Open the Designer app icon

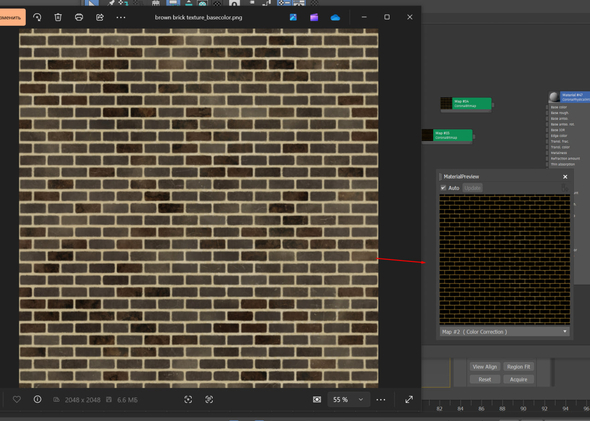[x=293, y=17]
